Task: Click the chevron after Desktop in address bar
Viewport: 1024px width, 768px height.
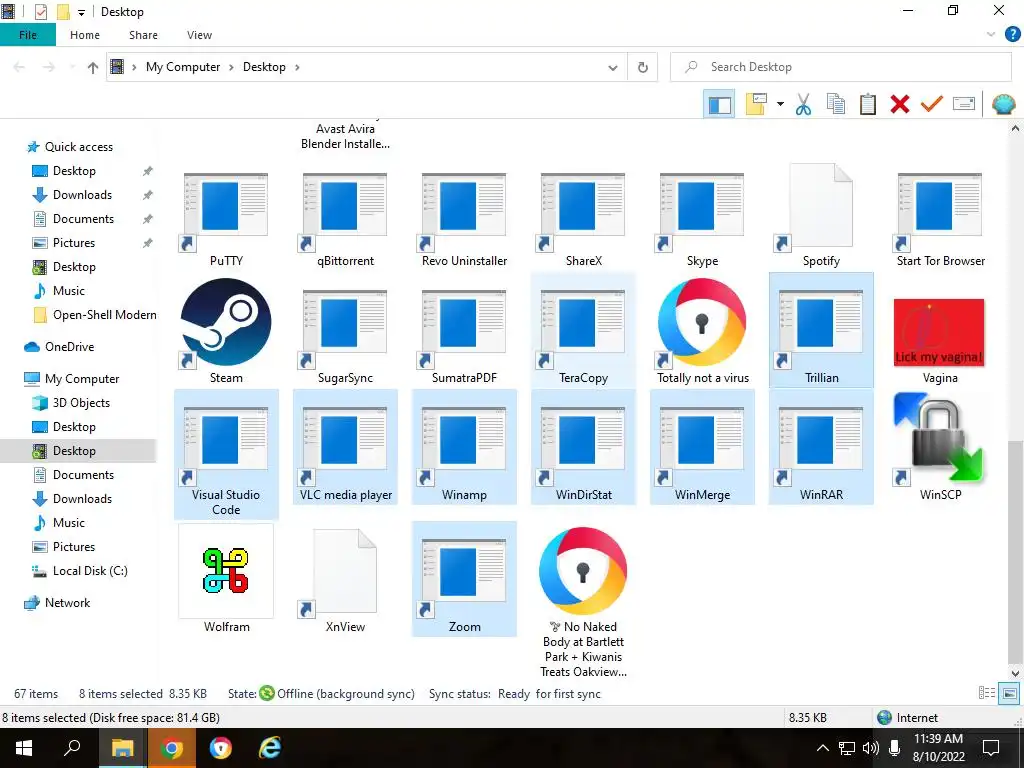Action: [x=297, y=67]
